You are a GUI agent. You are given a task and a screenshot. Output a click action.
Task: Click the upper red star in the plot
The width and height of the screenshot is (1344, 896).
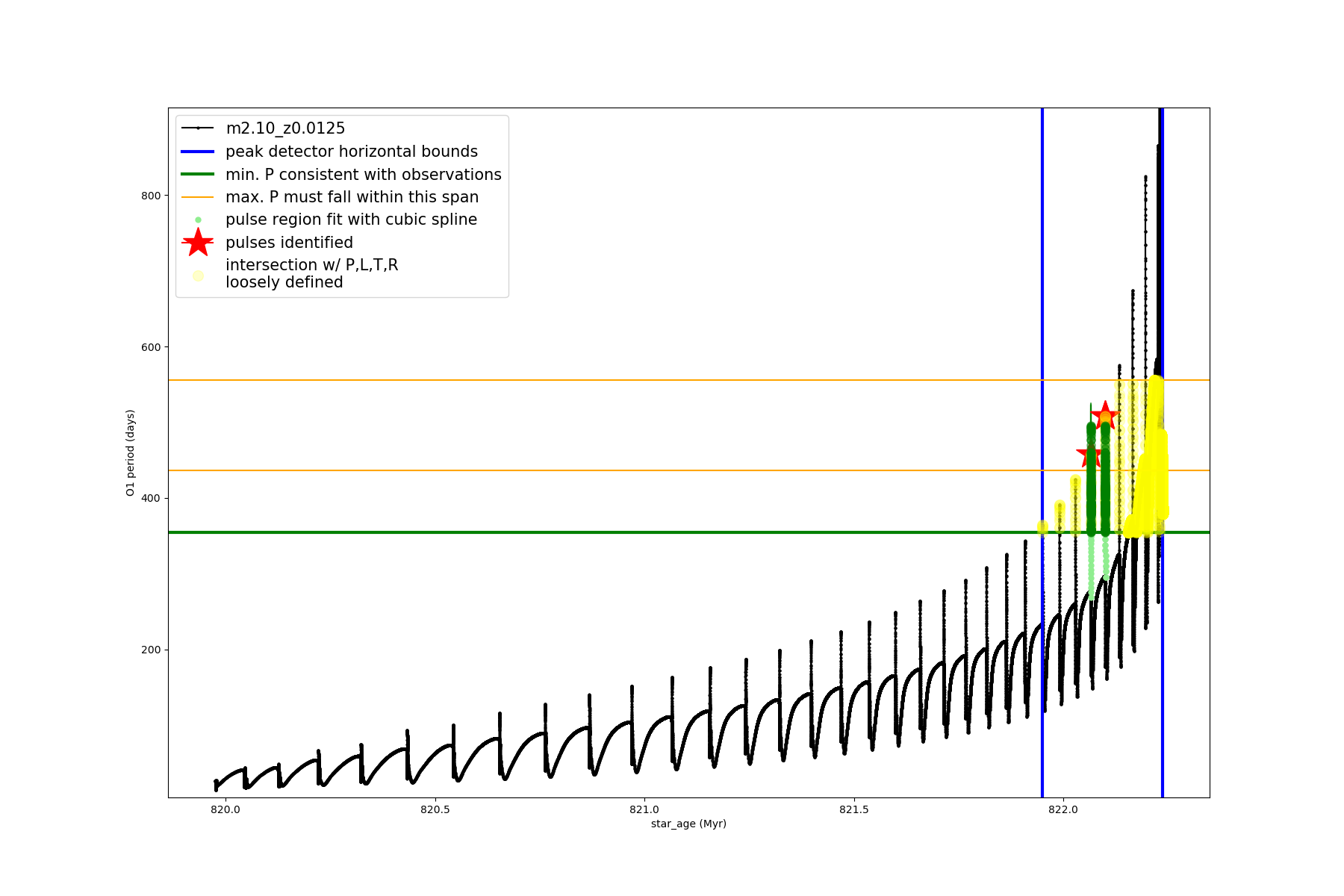click(x=1105, y=414)
